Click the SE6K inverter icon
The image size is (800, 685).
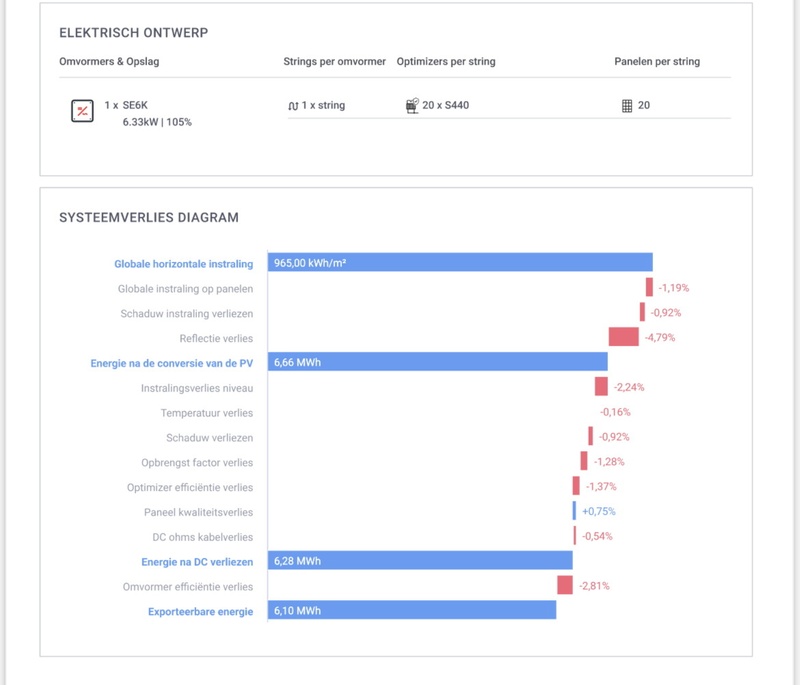tap(82, 111)
